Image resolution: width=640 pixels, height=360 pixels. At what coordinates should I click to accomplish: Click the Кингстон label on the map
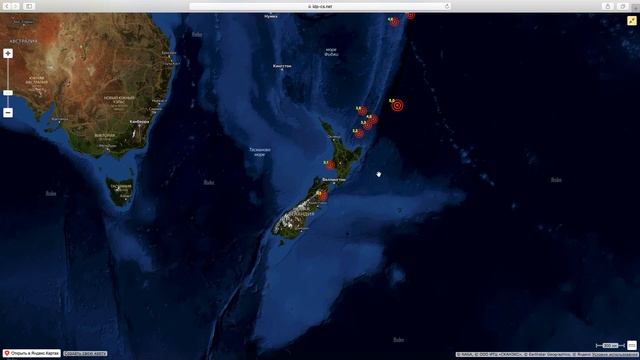click(282, 66)
